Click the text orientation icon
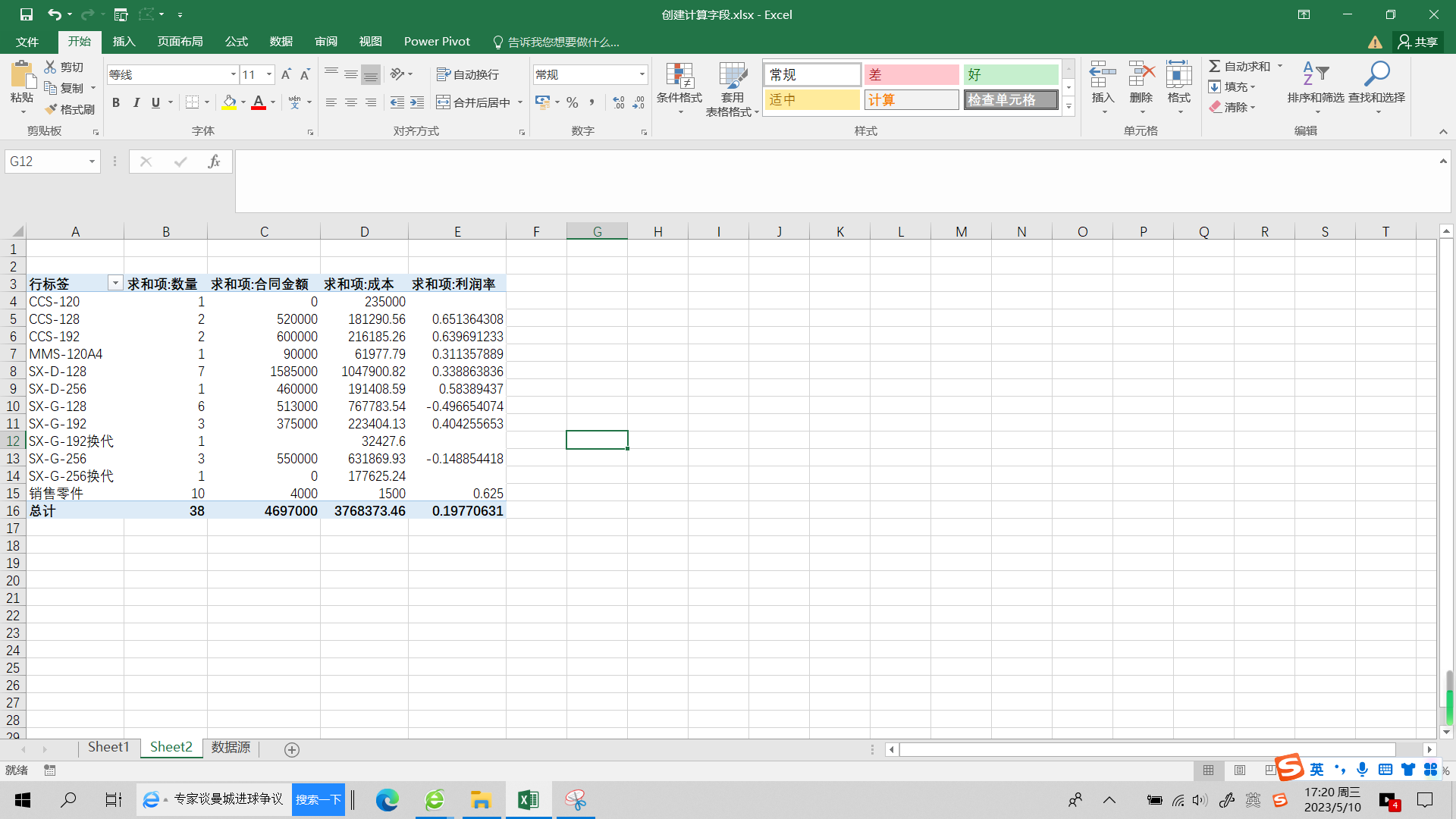The image size is (1456, 819). pos(397,74)
